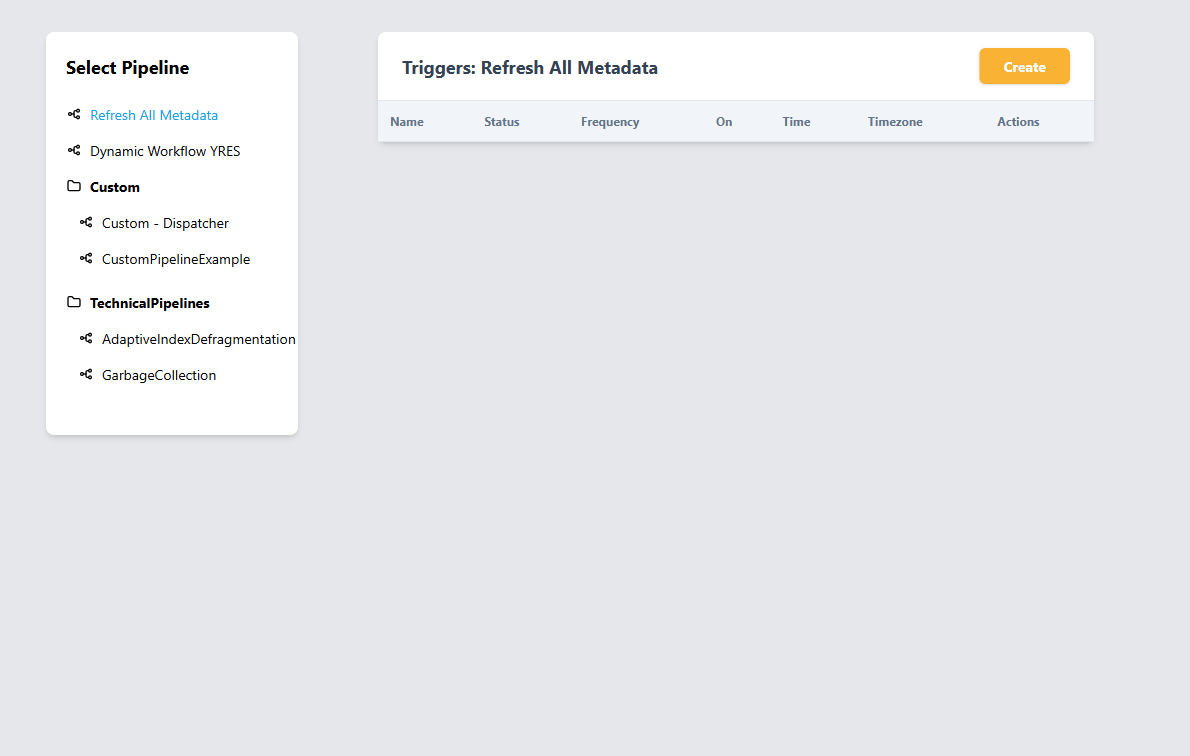
Task: Click the Status column header
Action: point(502,121)
